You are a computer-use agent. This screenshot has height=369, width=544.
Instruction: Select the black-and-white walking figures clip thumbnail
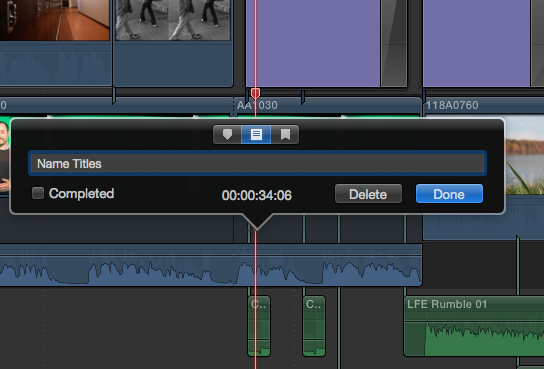(x=173, y=20)
